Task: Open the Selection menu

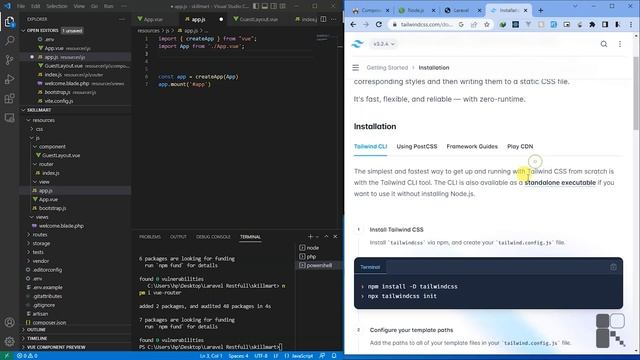Action: point(57,6)
